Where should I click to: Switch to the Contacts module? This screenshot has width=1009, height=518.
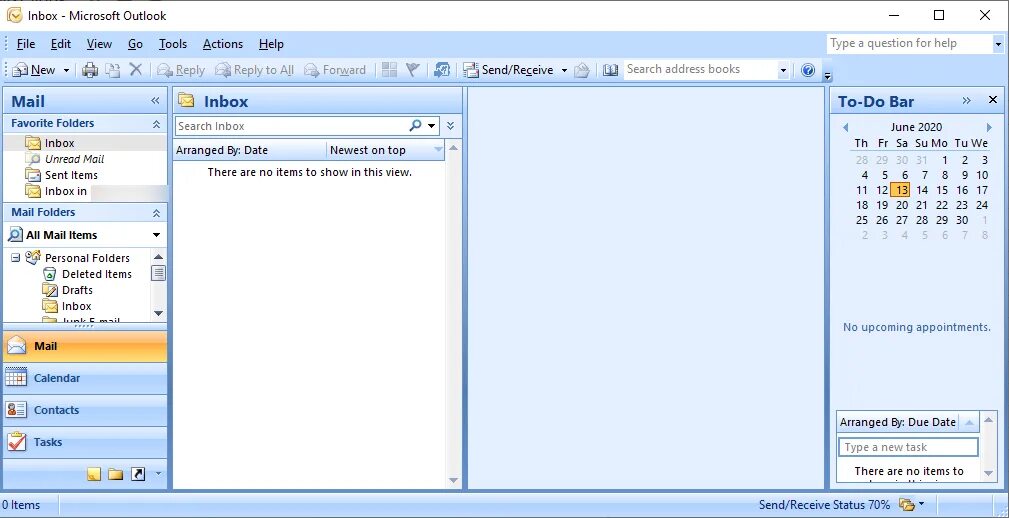click(85, 411)
